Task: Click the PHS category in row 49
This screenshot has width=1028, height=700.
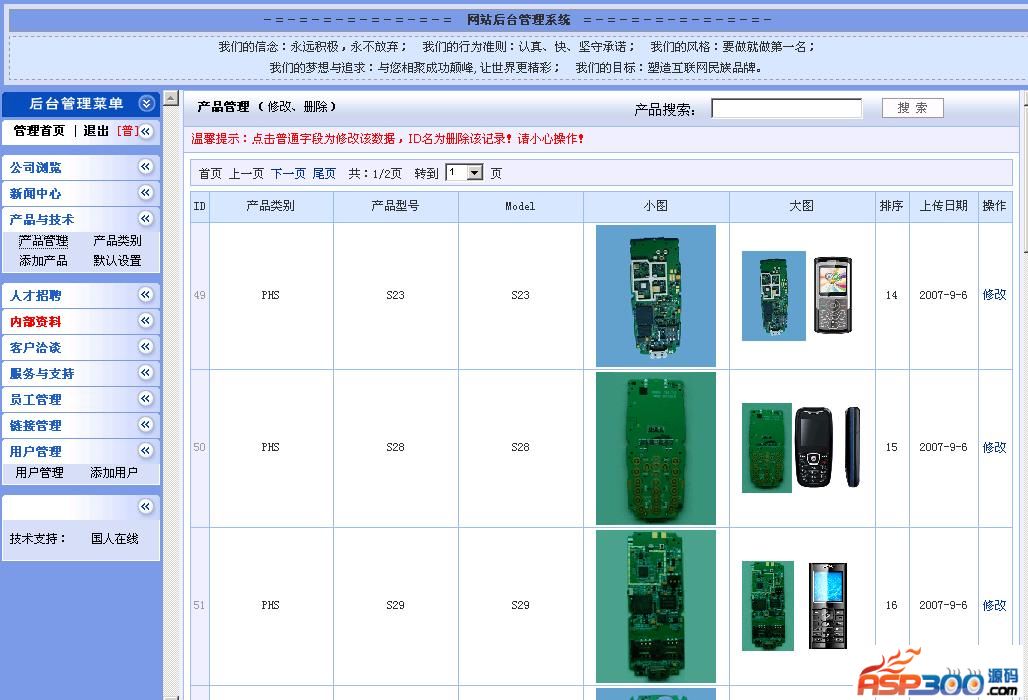Action: click(x=271, y=296)
